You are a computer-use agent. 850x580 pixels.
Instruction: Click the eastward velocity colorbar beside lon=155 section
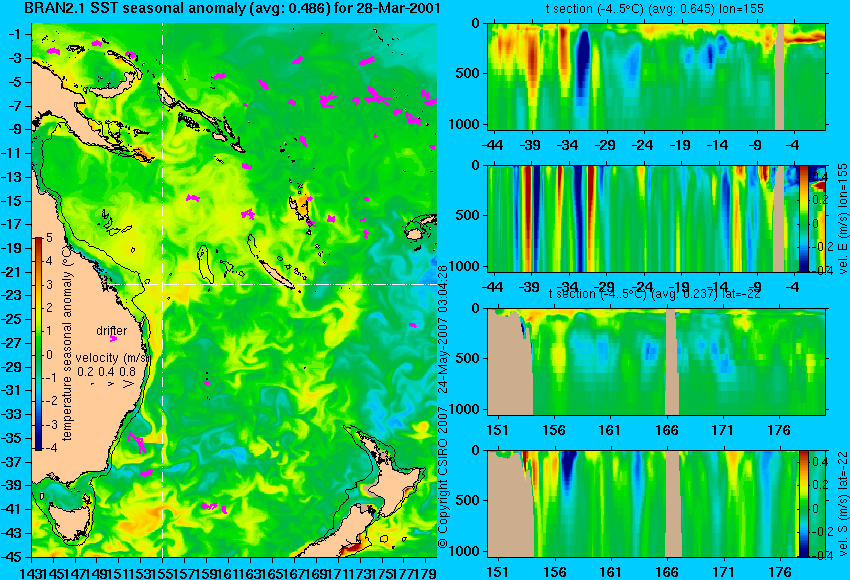[x=803, y=218]
